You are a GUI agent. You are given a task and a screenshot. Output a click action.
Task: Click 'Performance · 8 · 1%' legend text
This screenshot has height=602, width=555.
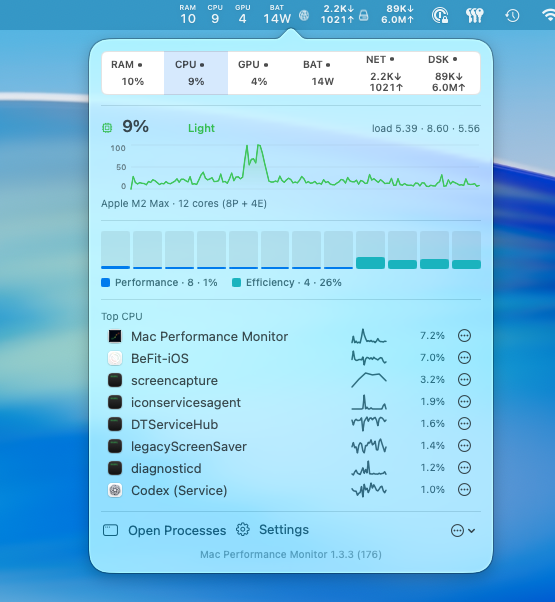tap(166, 283)
